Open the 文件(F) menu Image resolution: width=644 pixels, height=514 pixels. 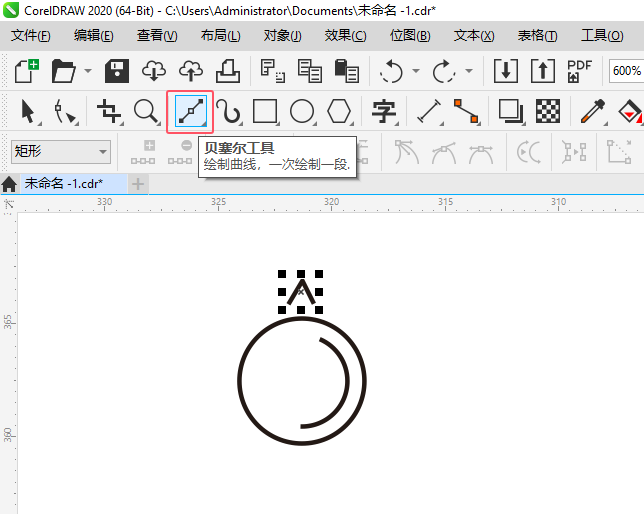tap(30, 36)
